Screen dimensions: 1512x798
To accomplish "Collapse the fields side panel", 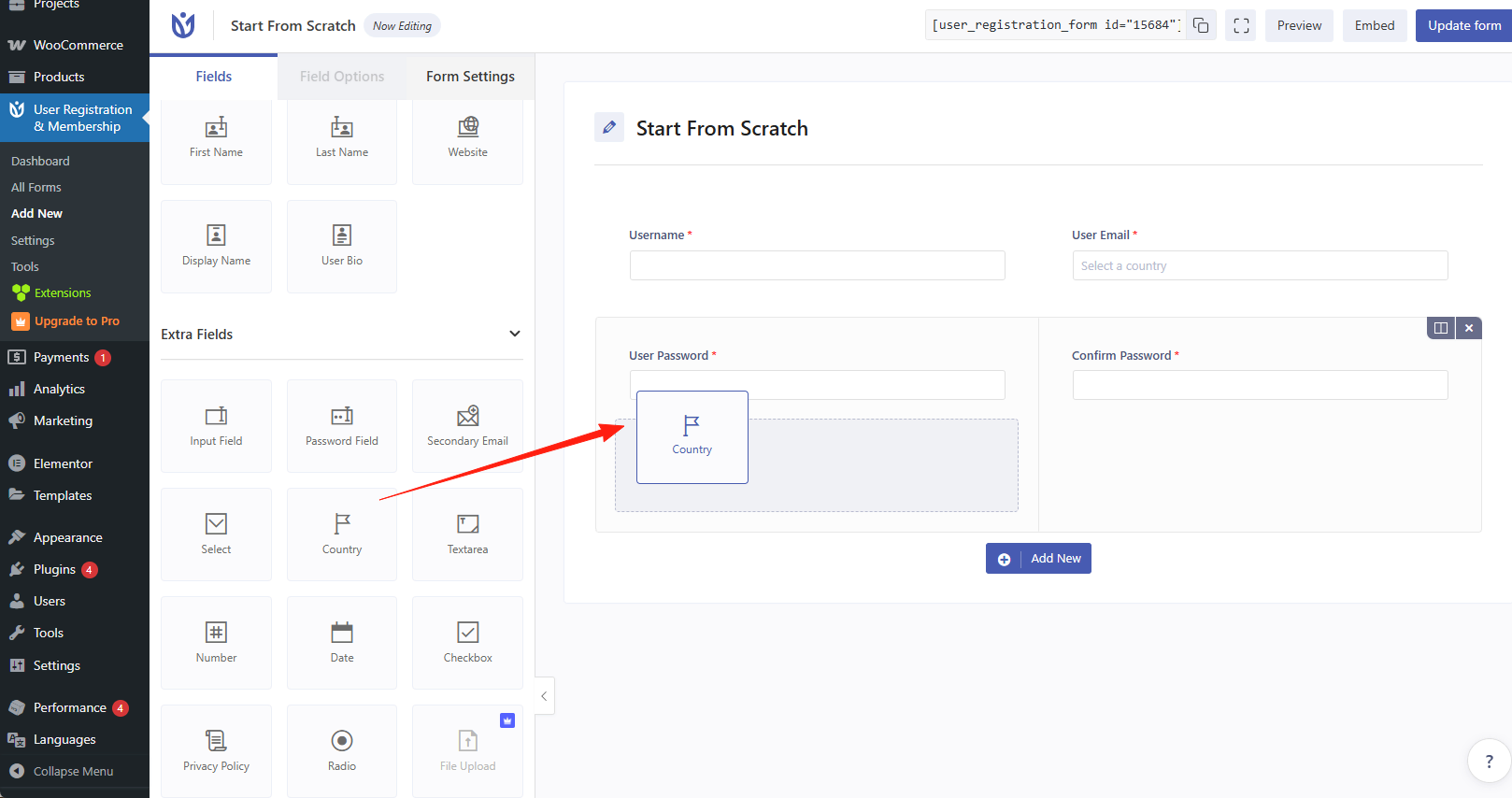I will pos(544,696).
